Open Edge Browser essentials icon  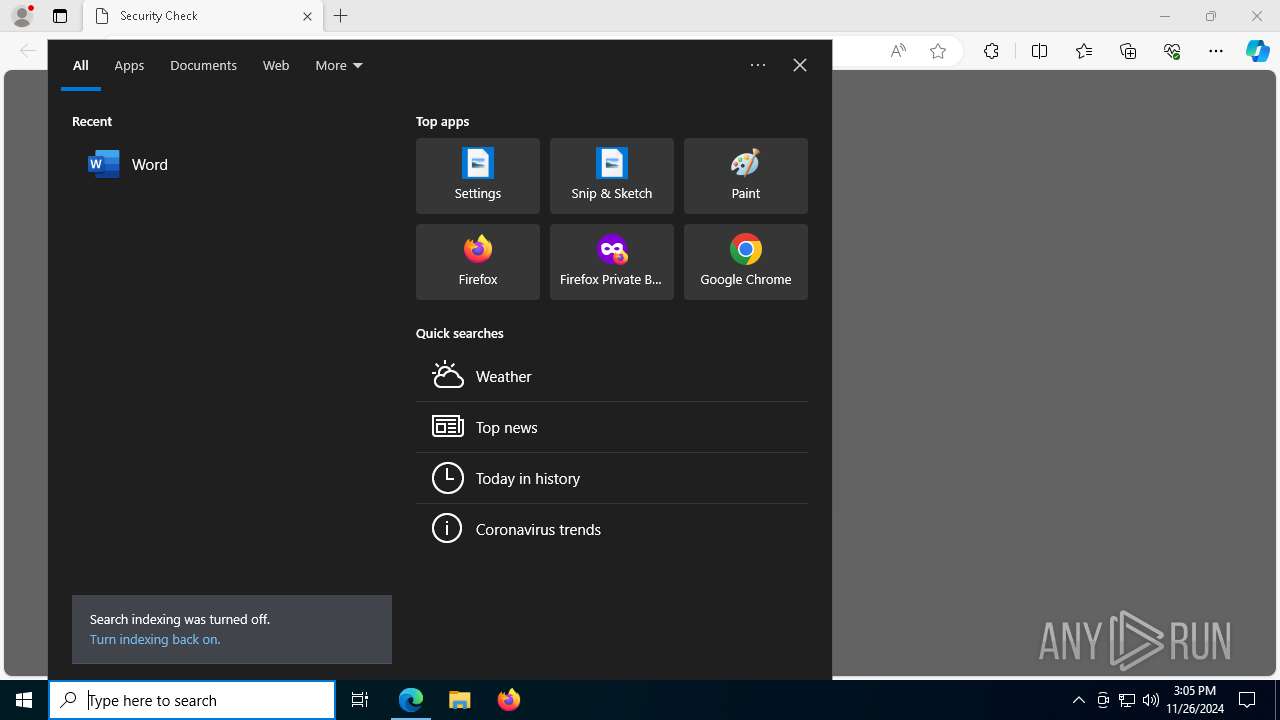1172,51
